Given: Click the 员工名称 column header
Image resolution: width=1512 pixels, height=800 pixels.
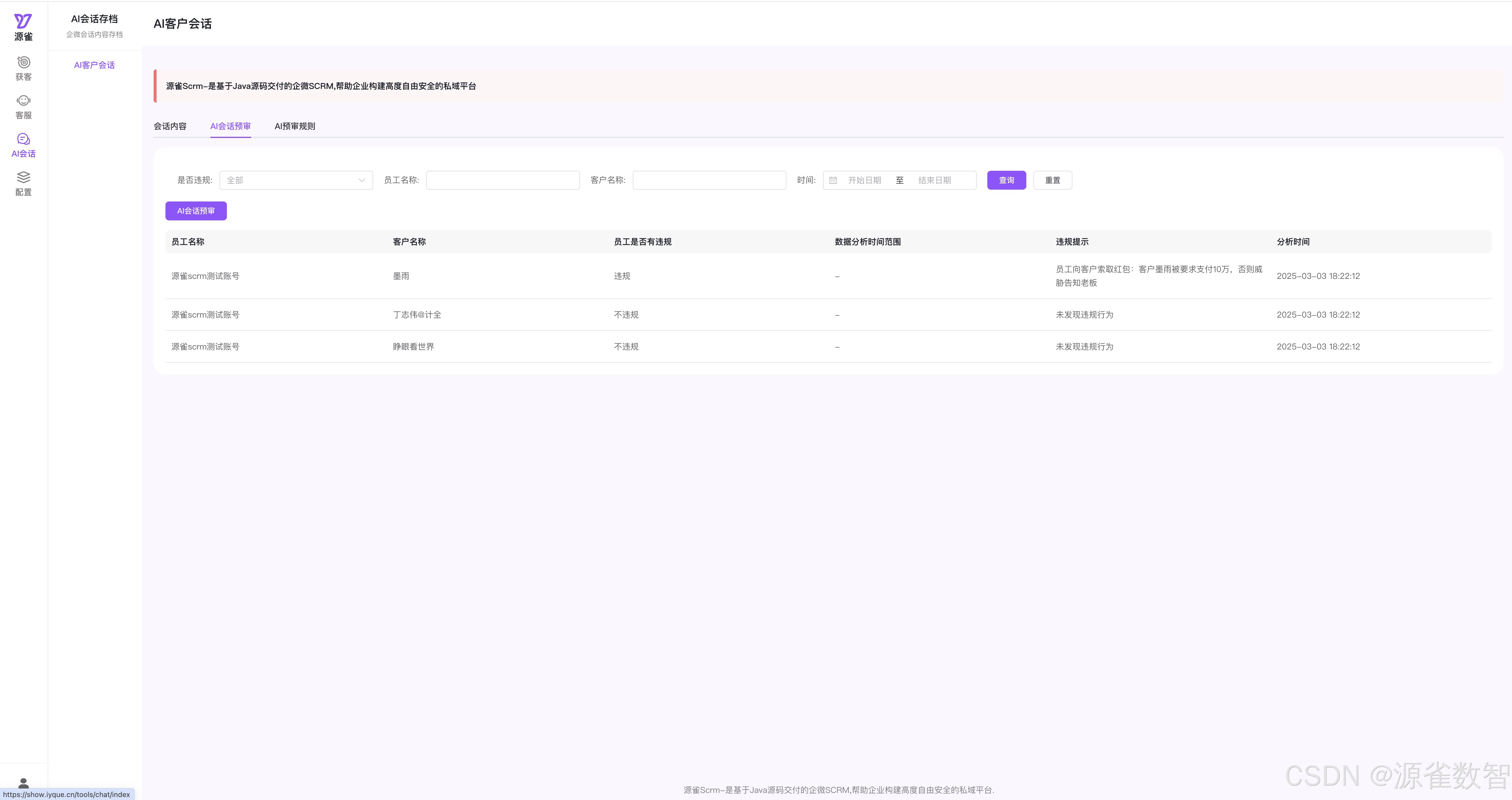Looking at the screenshot, I should point(188,242).
